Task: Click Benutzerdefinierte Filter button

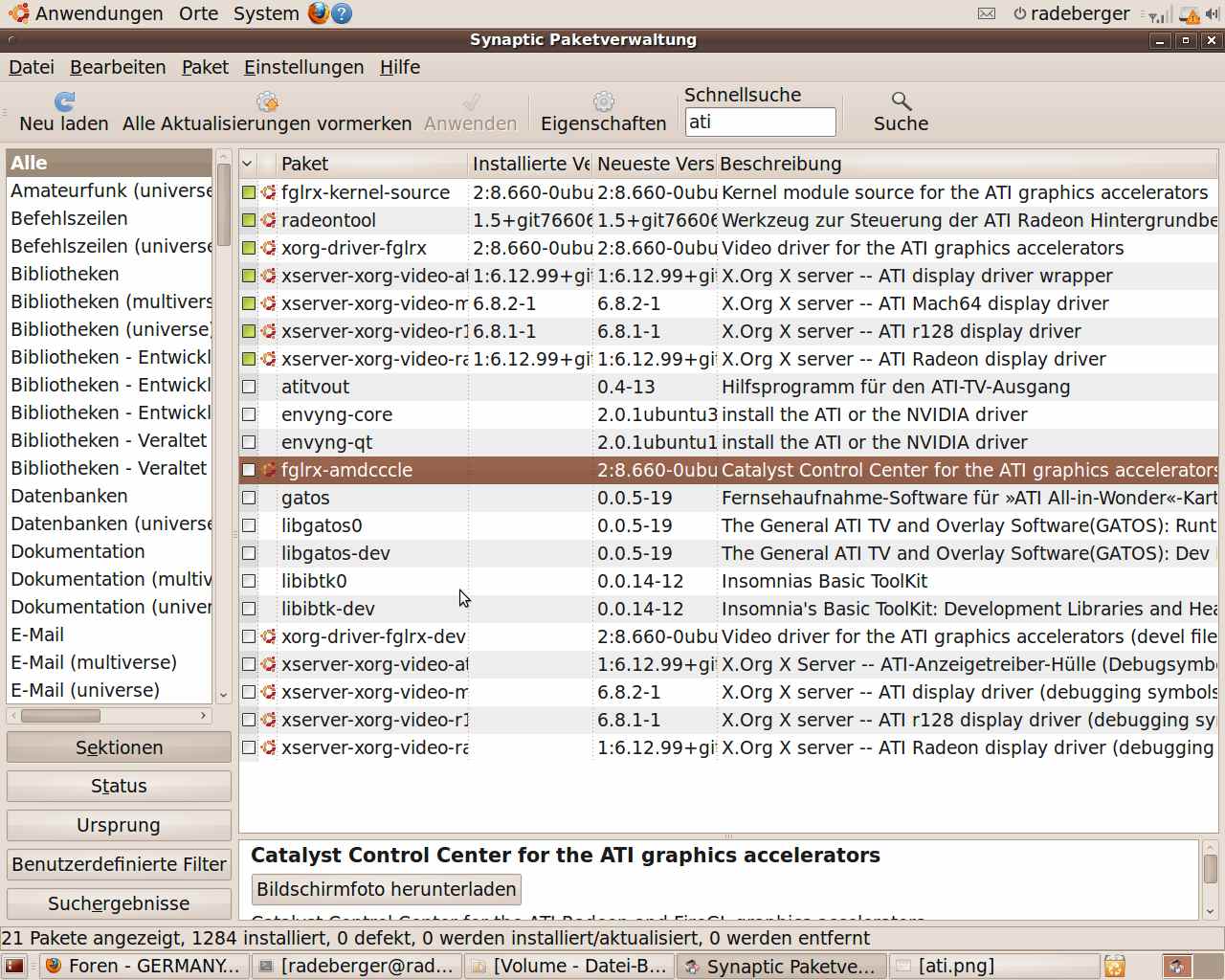Action: [x=119, y=864]
